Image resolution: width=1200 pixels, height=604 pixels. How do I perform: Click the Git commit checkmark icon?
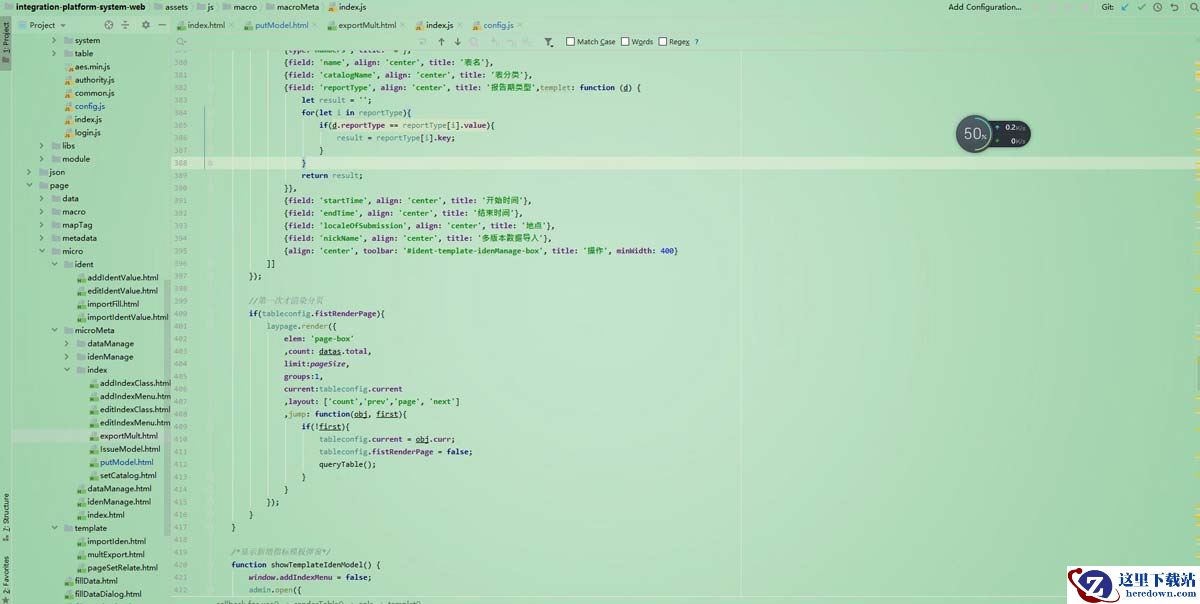click(x=1141, y=7)
